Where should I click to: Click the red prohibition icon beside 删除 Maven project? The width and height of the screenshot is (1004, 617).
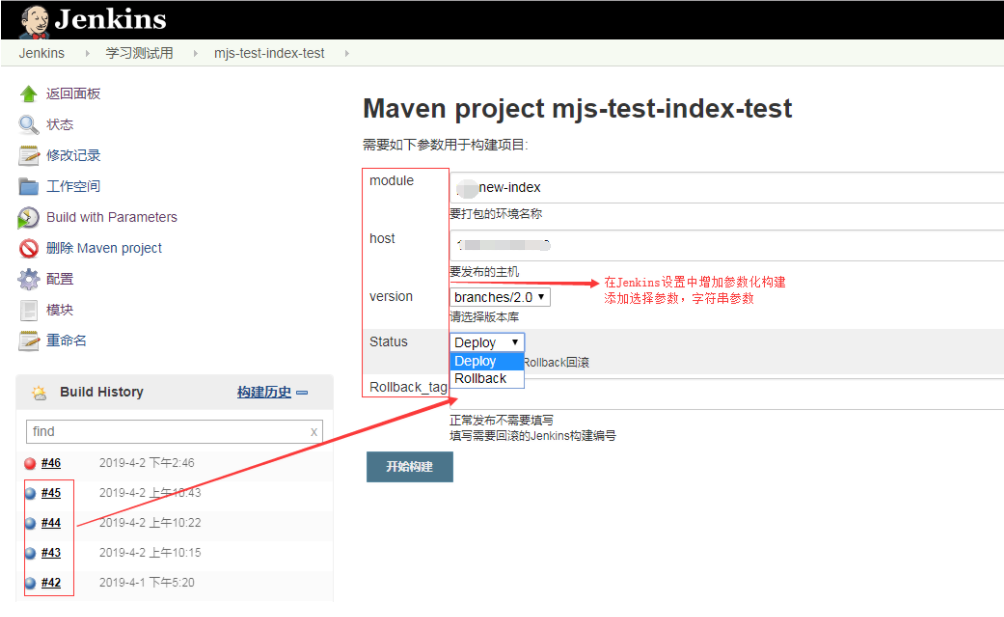[x=28, y=248]
